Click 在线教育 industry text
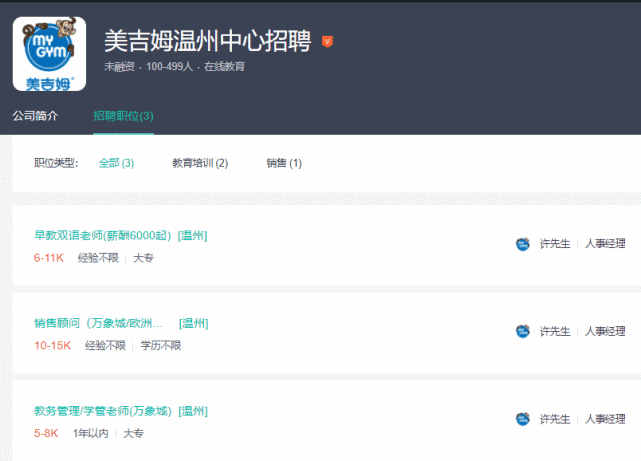Screen dimensions: 641x461 click(x=224, y=67)
